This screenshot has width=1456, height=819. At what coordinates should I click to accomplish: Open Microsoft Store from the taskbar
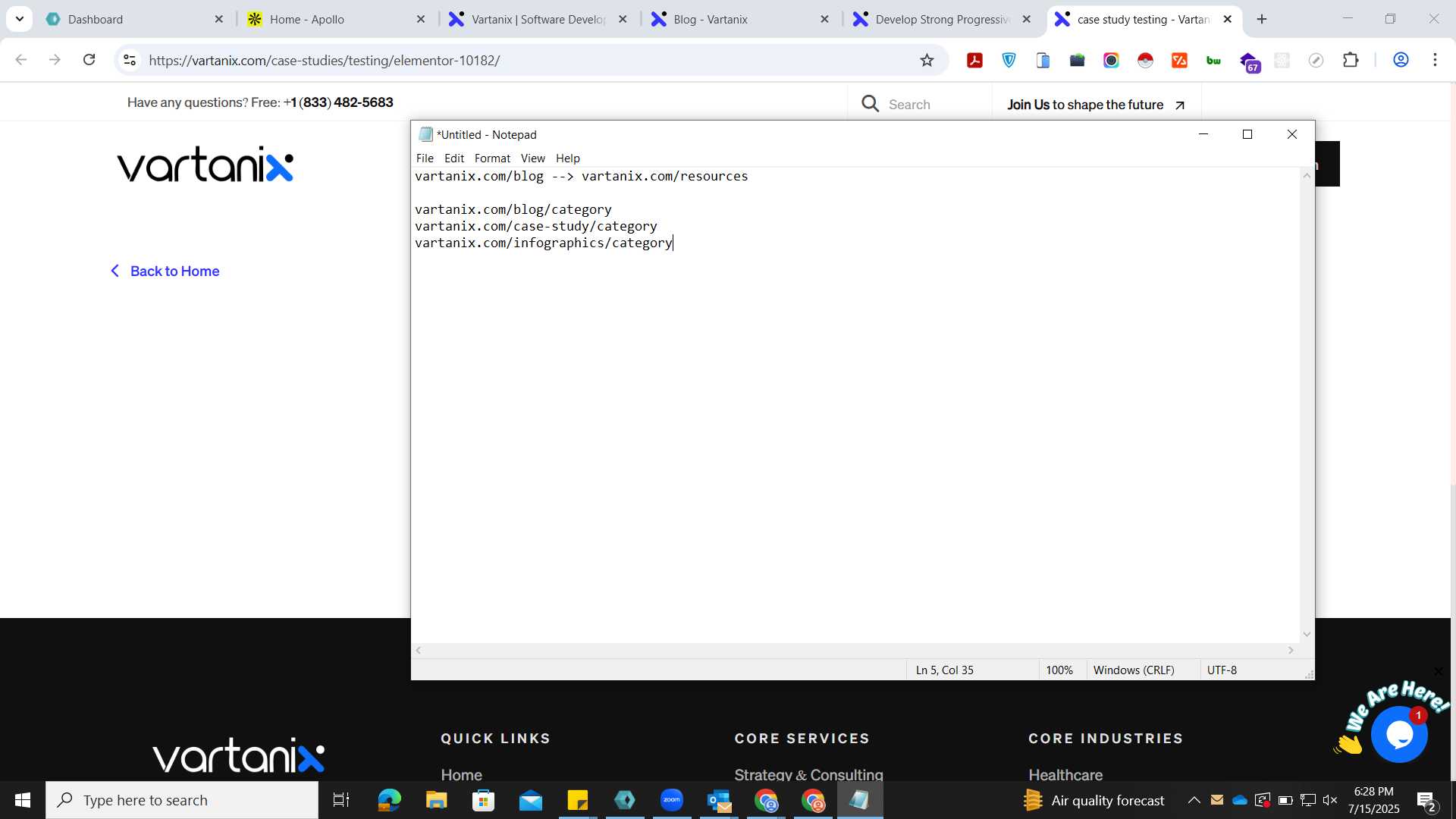(x=483, y=800)
